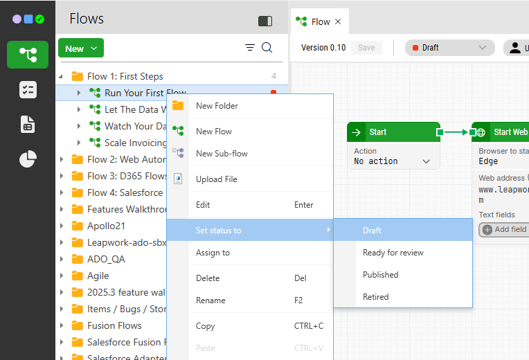Image resolution: width=529 pixels, height=360 pixels.
Task: Click the Version 0.10 label
Action: coord(323,48)
